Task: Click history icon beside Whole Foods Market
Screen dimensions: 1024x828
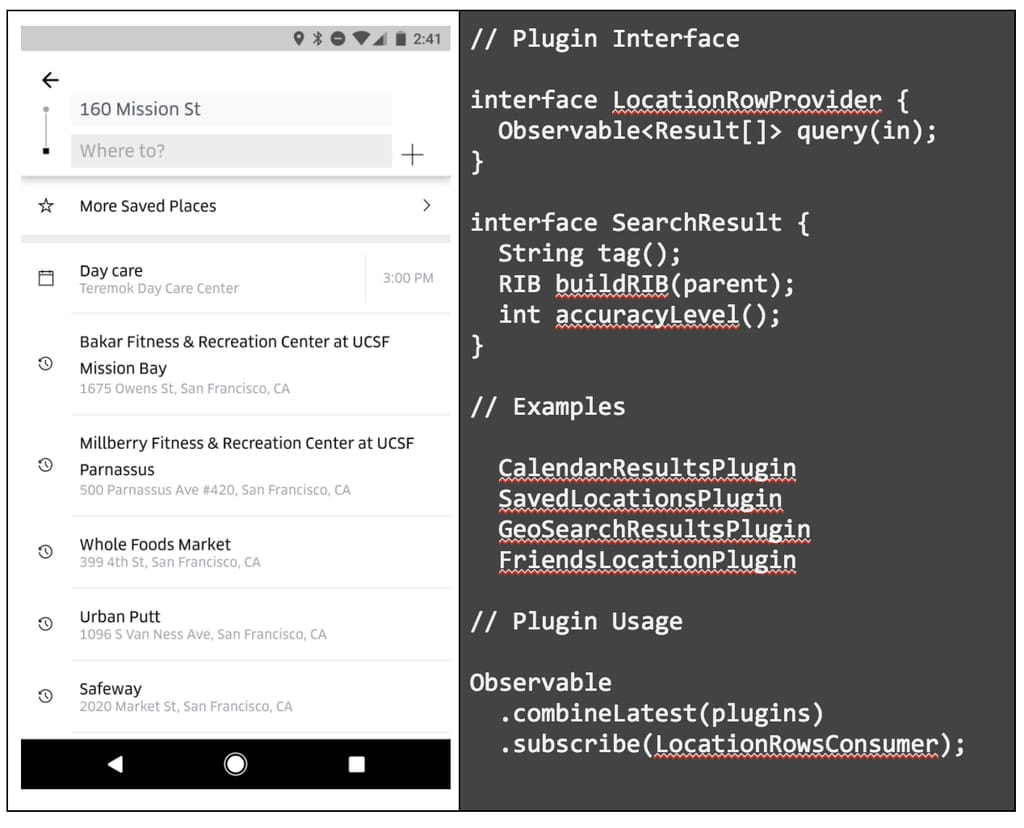Action: pos(45,552)
